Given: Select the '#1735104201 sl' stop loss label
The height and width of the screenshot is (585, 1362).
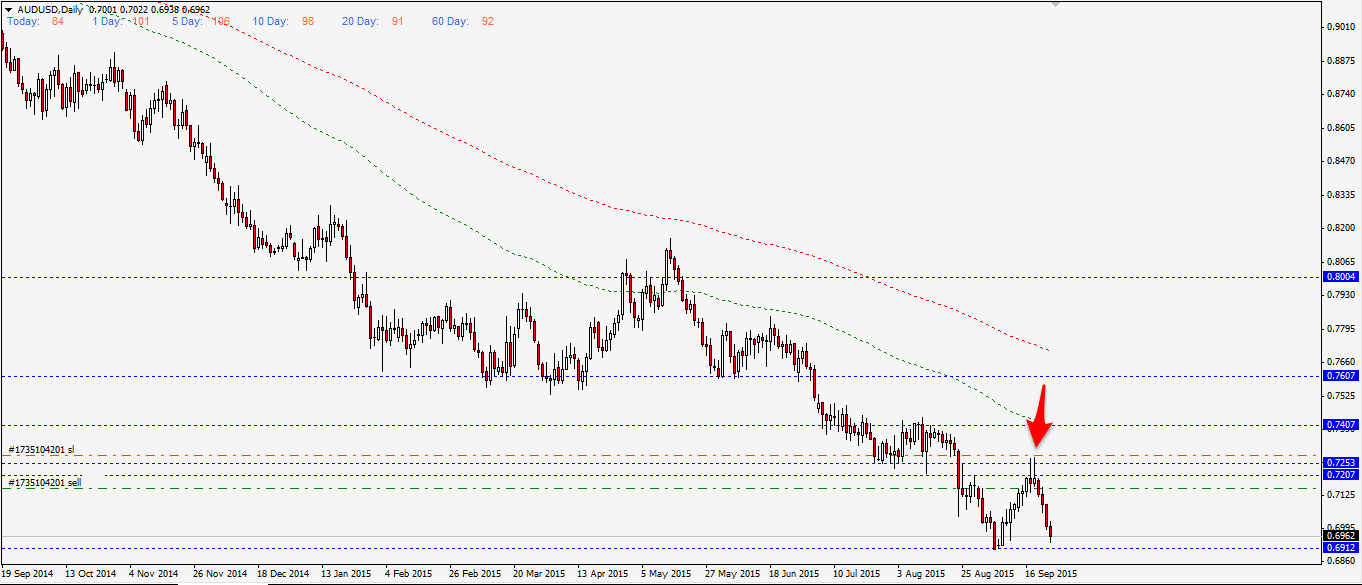Looking at the screenshot, I should 41,450.
